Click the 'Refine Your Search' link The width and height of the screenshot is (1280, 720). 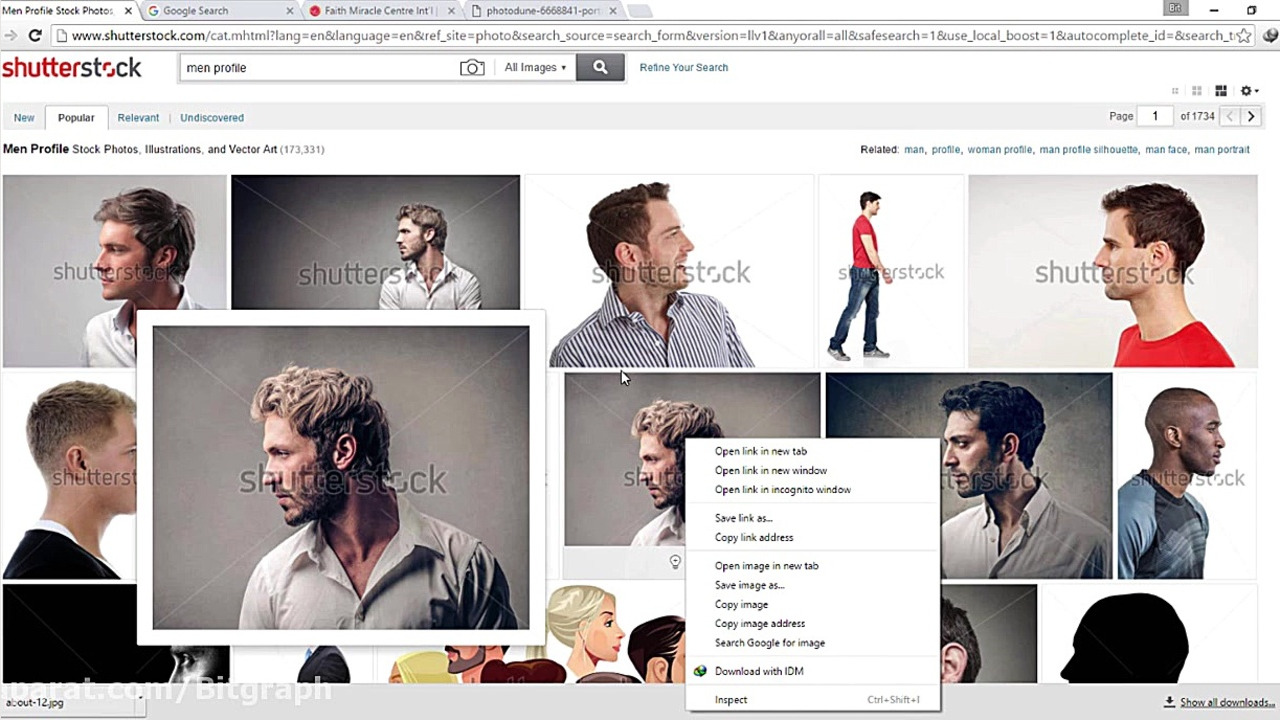[x=684, y=68]
